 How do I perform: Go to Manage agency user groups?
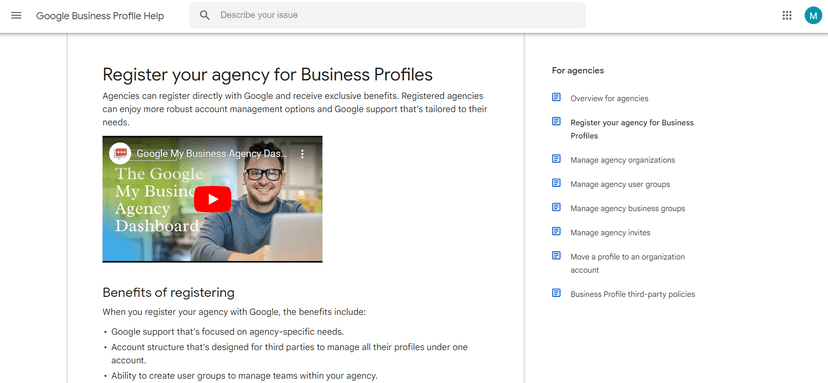point(620,184)
